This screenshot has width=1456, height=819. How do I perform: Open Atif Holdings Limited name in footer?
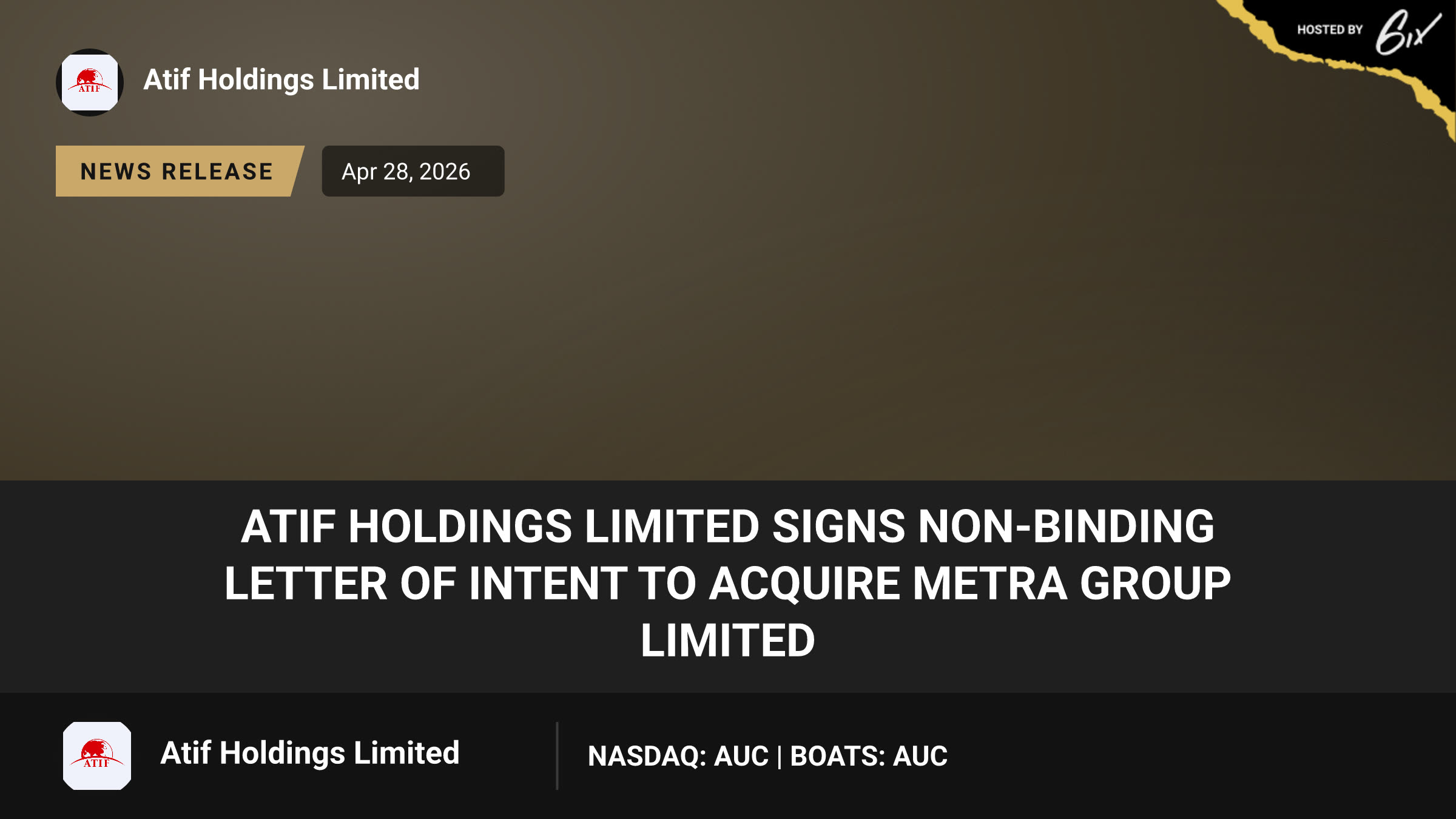310,753
